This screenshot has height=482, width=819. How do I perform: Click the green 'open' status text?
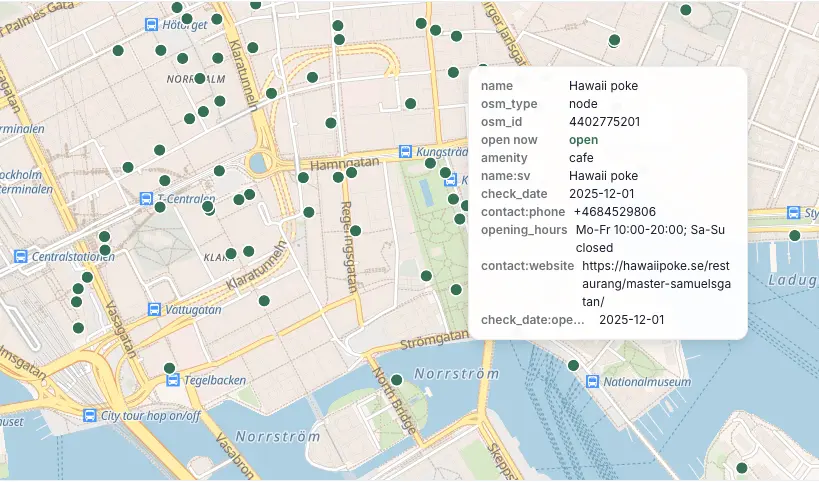pyautogui.click(x=583, y=139)
